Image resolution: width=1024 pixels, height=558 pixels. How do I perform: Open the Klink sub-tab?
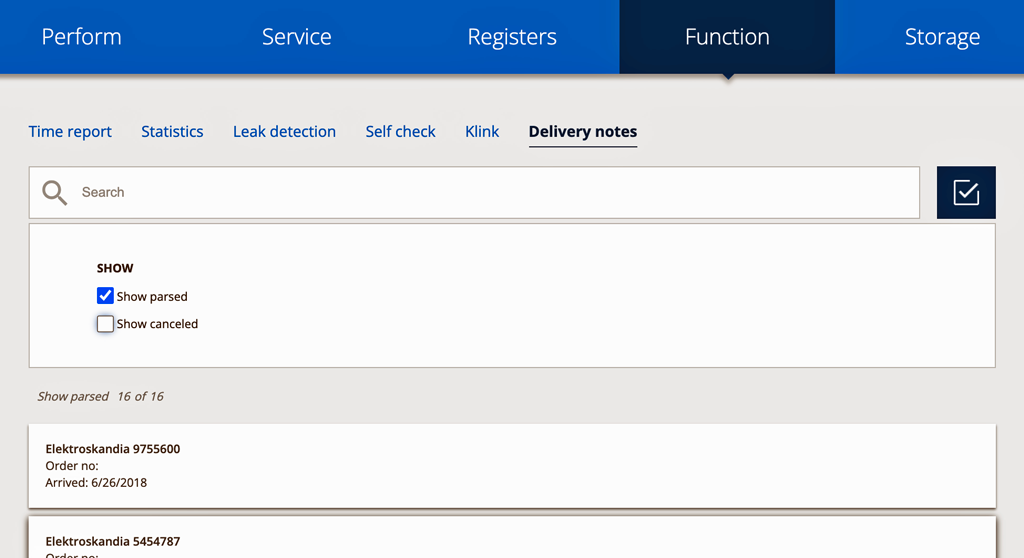[482, 131]
